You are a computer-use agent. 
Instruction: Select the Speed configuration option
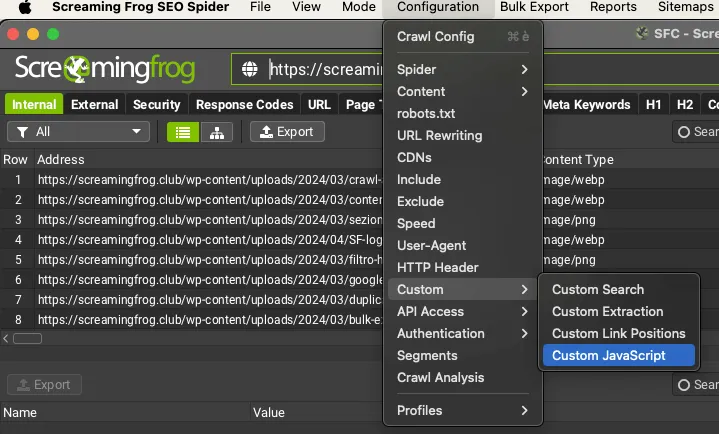pos(416,223)
